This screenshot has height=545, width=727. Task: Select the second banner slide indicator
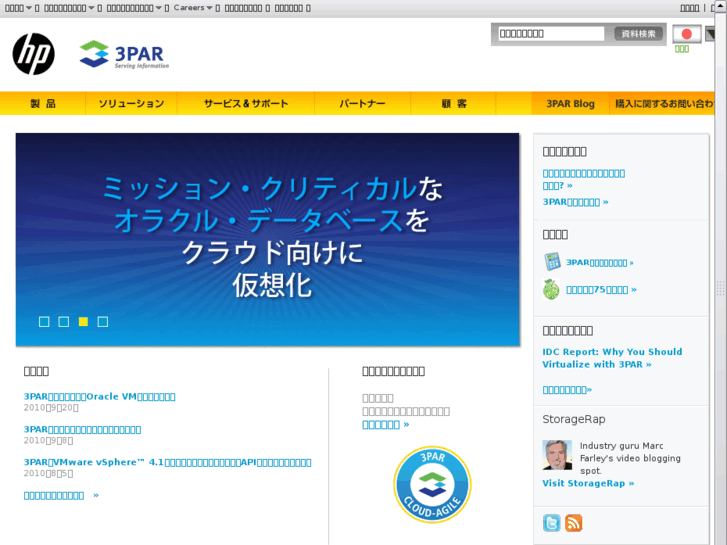64,321
